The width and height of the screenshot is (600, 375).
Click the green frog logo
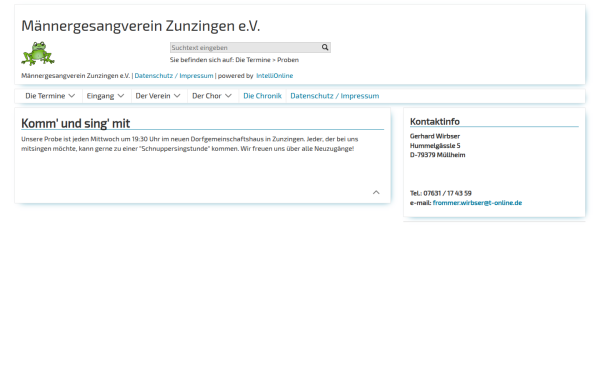tap(38, 54)
